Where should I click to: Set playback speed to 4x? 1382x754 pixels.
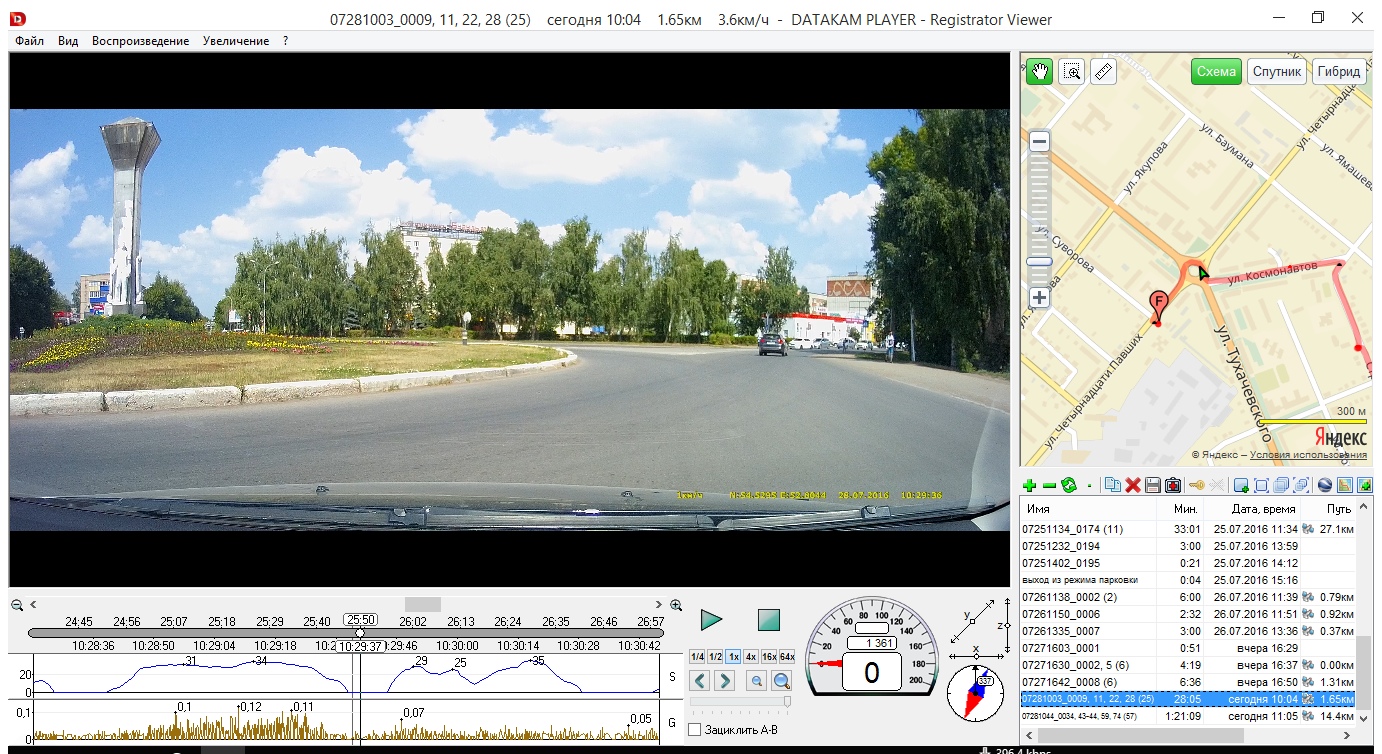[750, 657]
